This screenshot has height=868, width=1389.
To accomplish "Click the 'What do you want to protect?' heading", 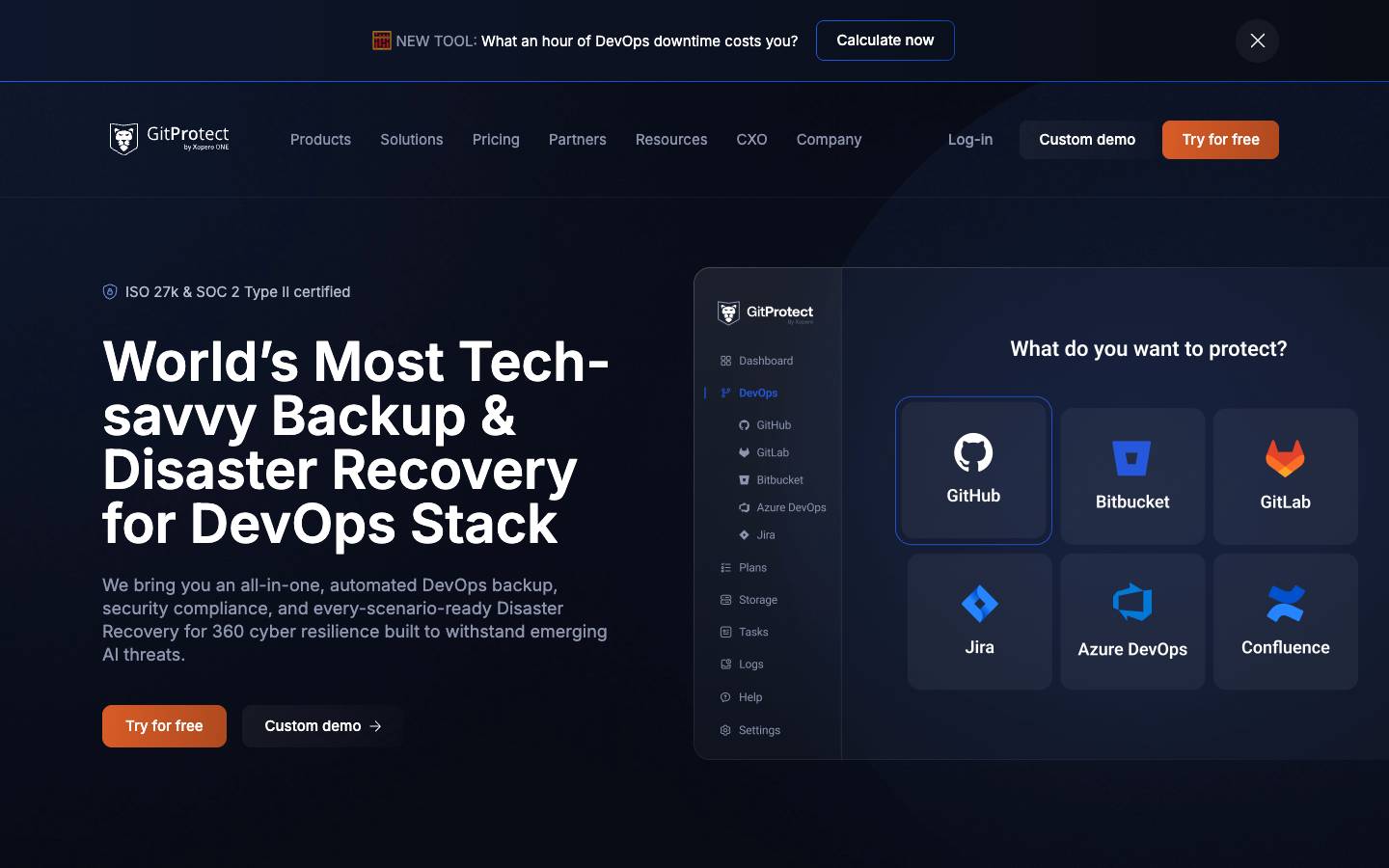I will pyautogui.click(x=1148, y=349).
